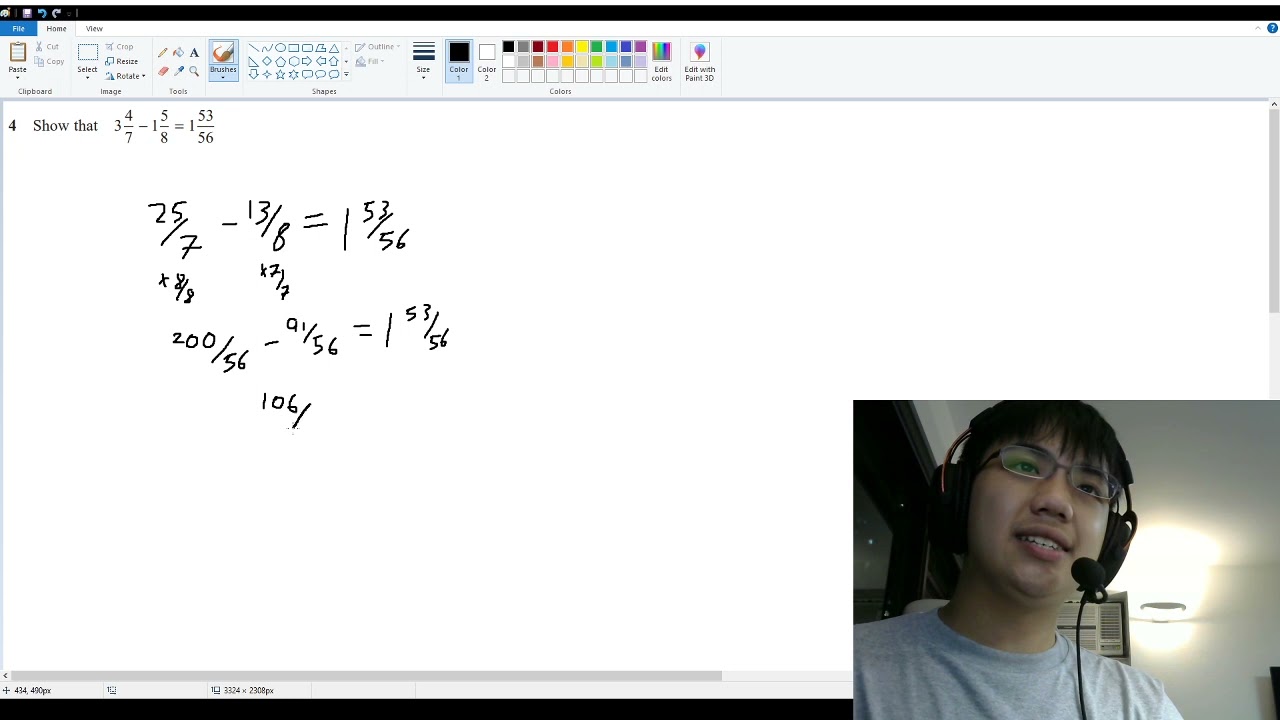
Task: Click the Select rectangle tool
Action: pos(87,53)
